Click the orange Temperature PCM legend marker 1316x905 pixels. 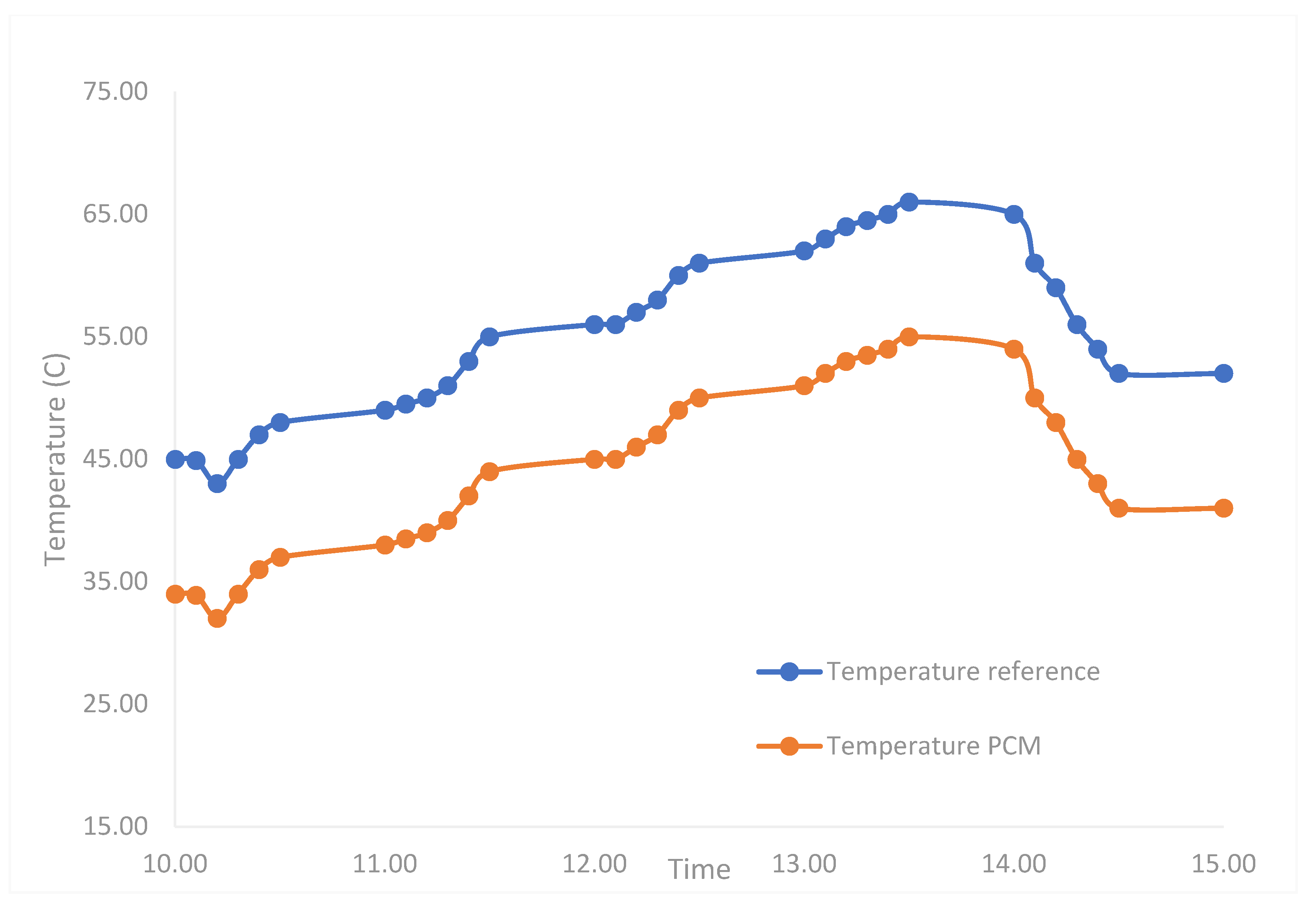pos(789,746)
